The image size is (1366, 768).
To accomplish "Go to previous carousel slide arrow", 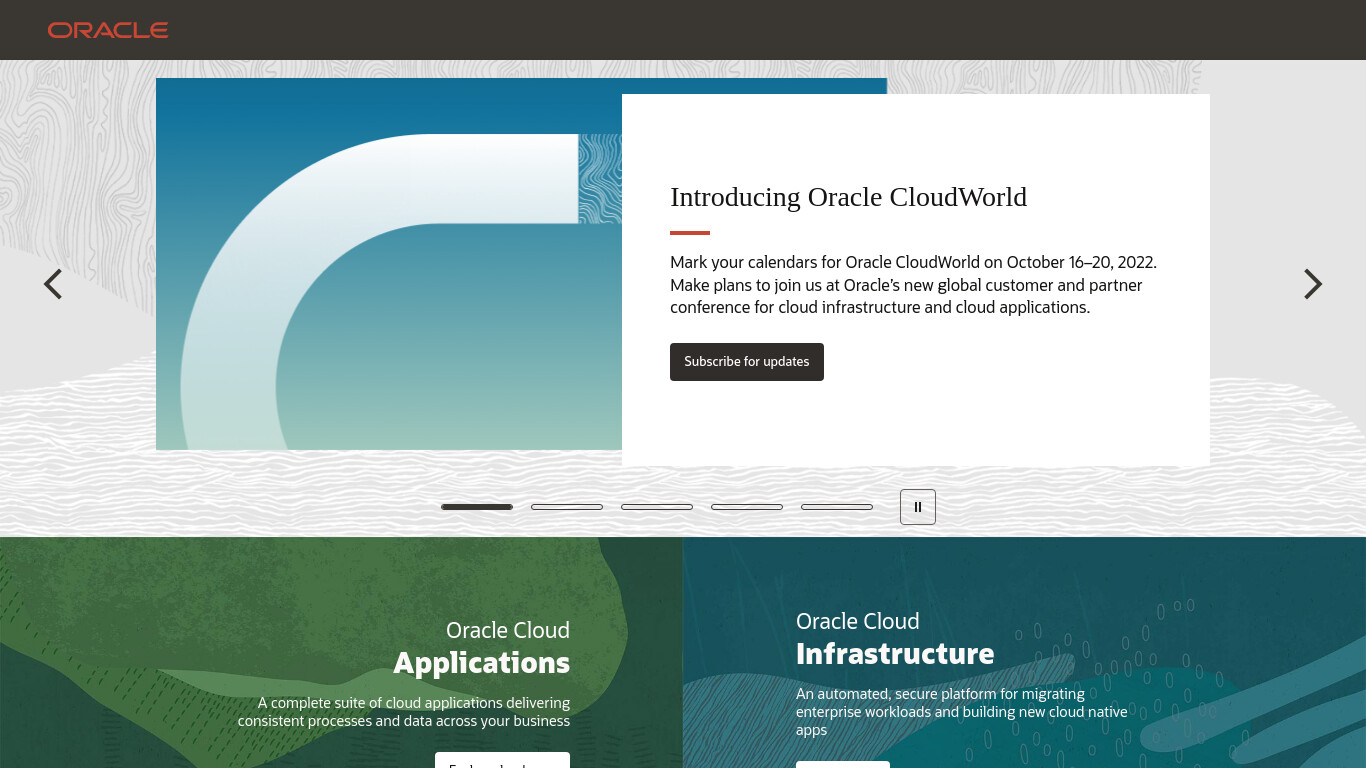I will pyautogui.click(x=53, y=284).
